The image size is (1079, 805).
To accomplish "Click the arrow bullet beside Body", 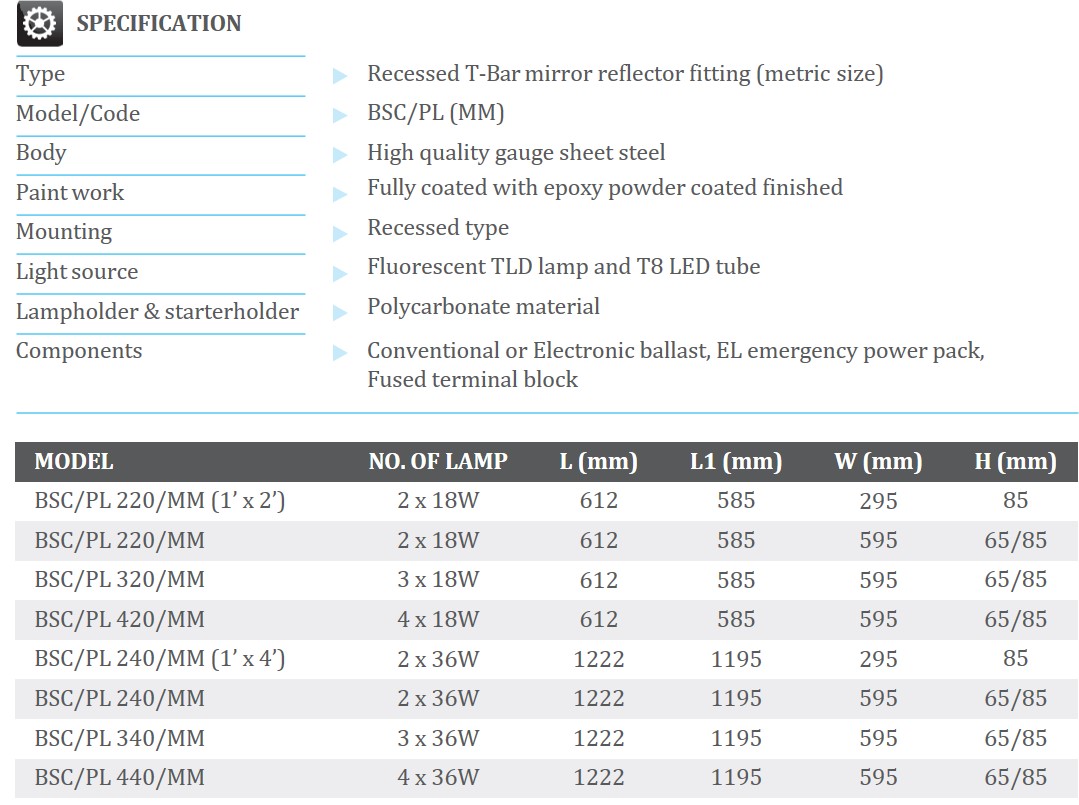I will pyautogui.click(x=340, y=155).
